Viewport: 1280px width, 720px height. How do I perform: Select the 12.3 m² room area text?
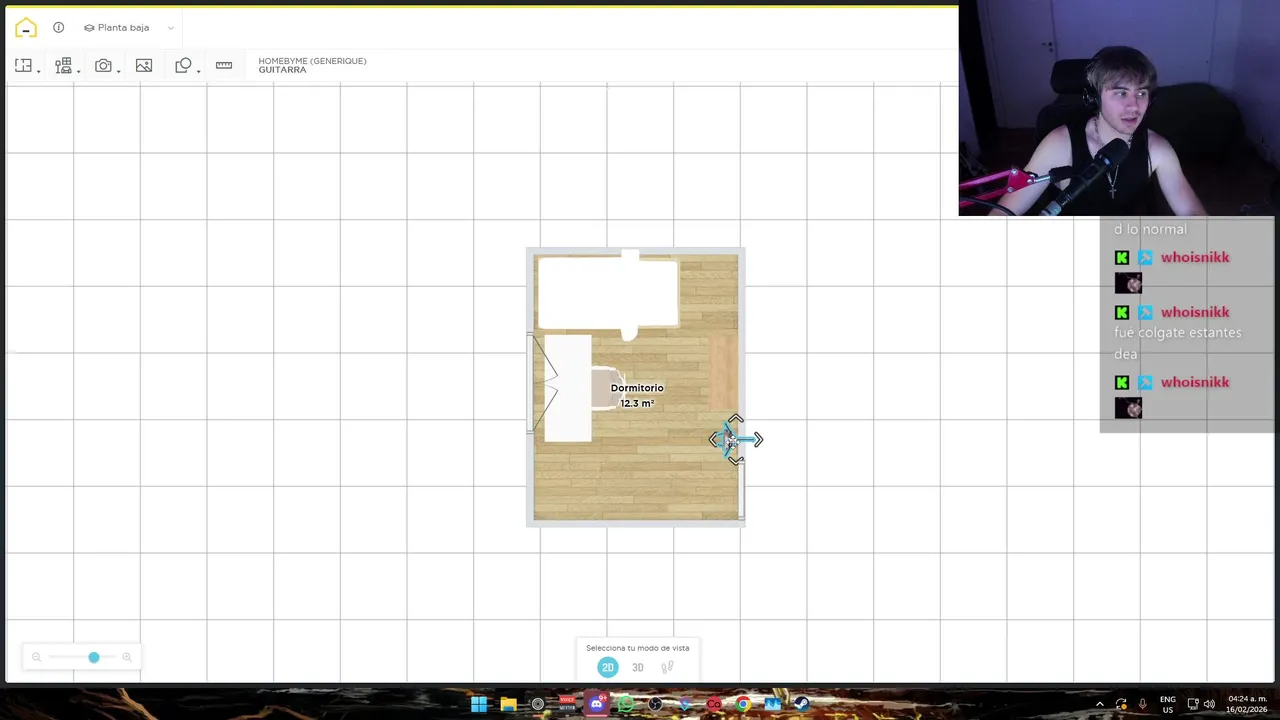point(637,403)
